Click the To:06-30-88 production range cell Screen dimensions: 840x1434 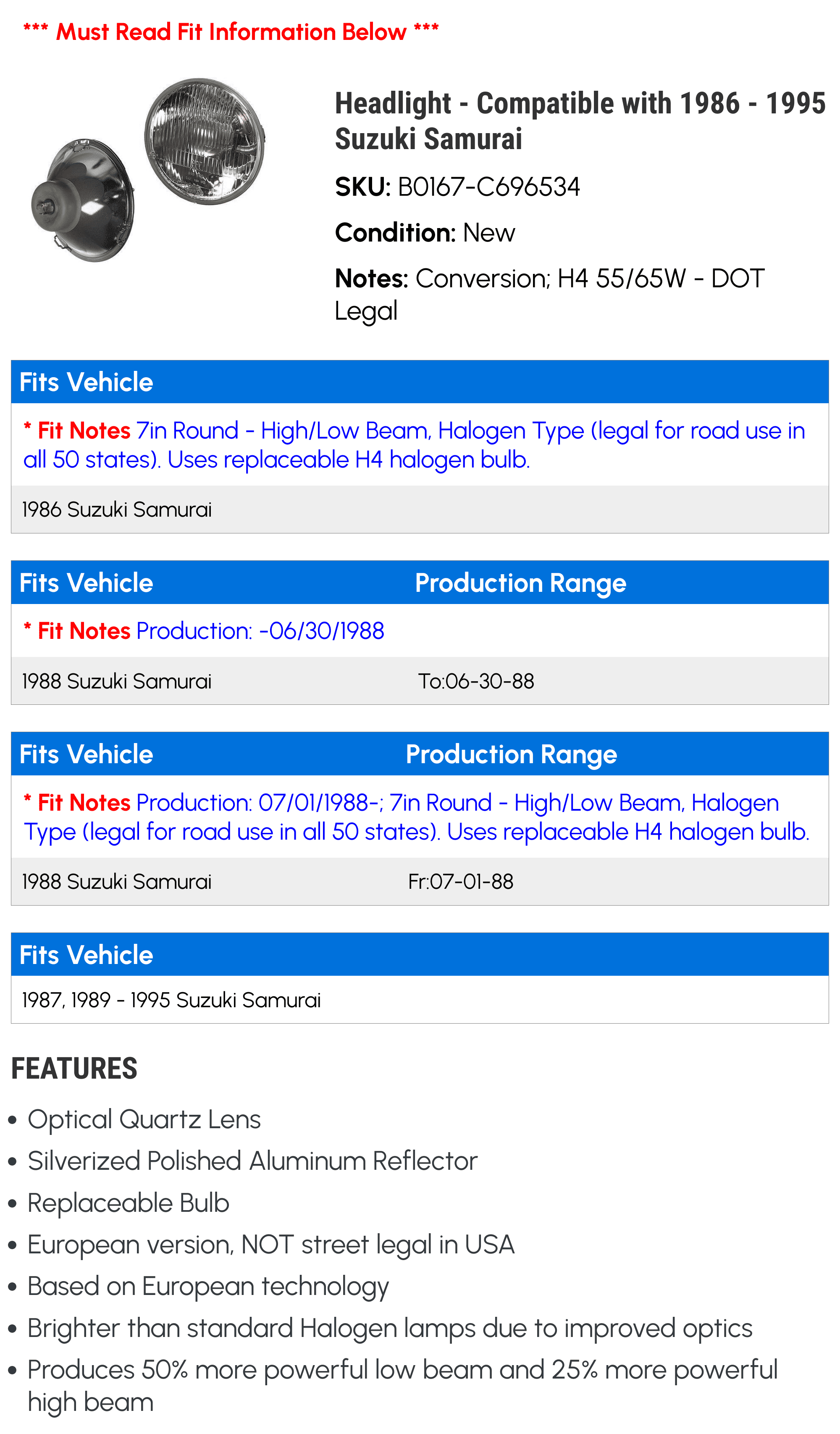click(476, 681)
